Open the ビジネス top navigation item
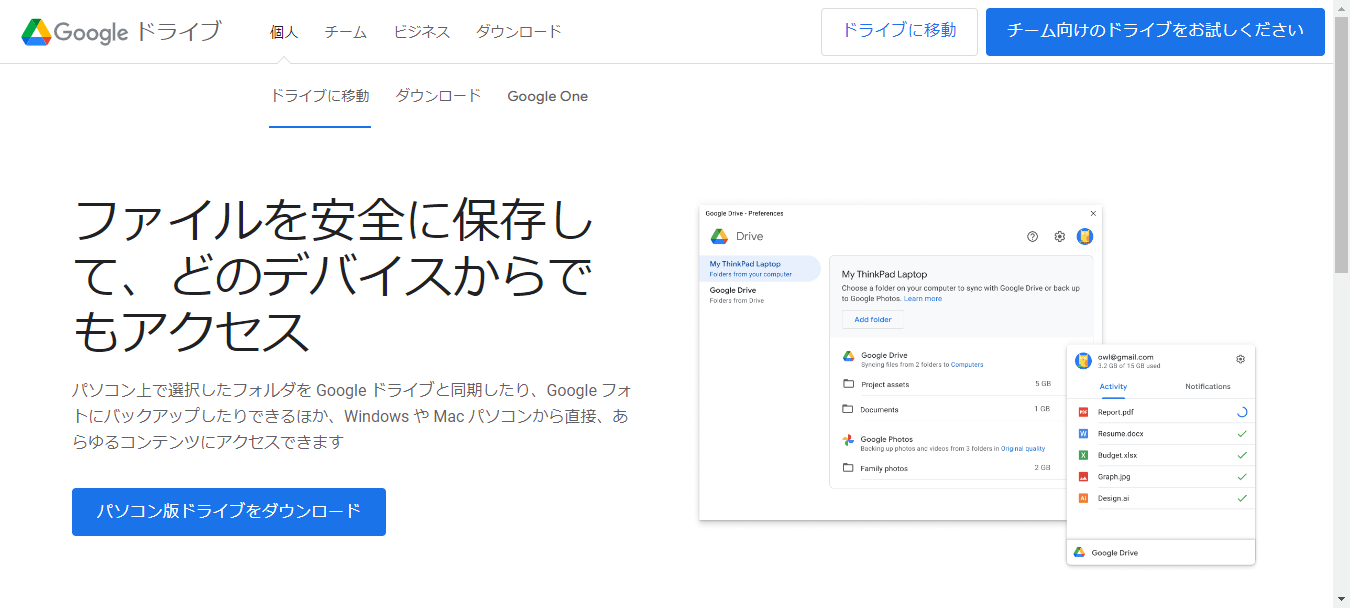The width and height of the screenshot is (1350, 608). [x=422, y=32]
